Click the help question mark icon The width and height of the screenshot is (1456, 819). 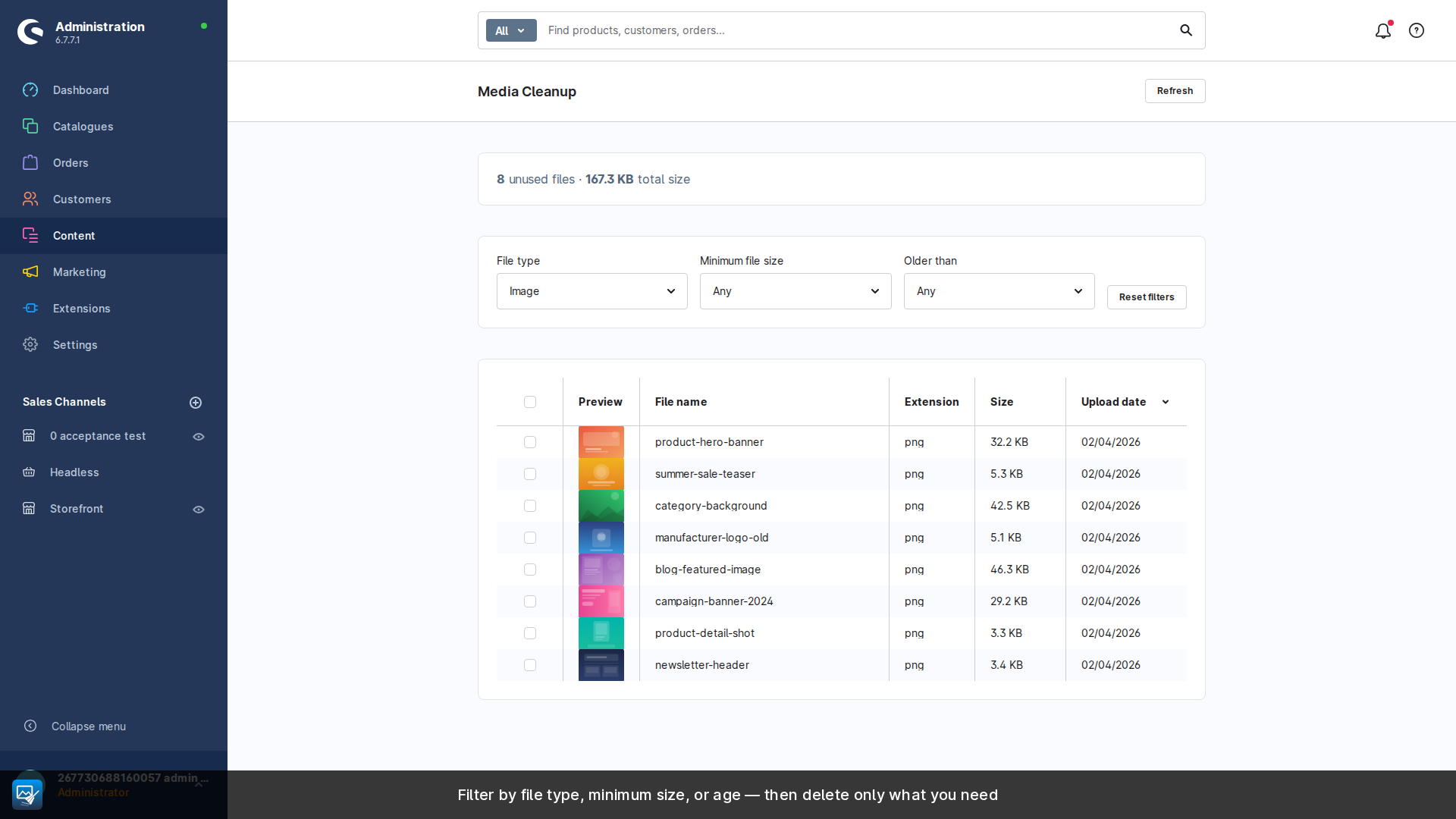[x=1416, y=31]
